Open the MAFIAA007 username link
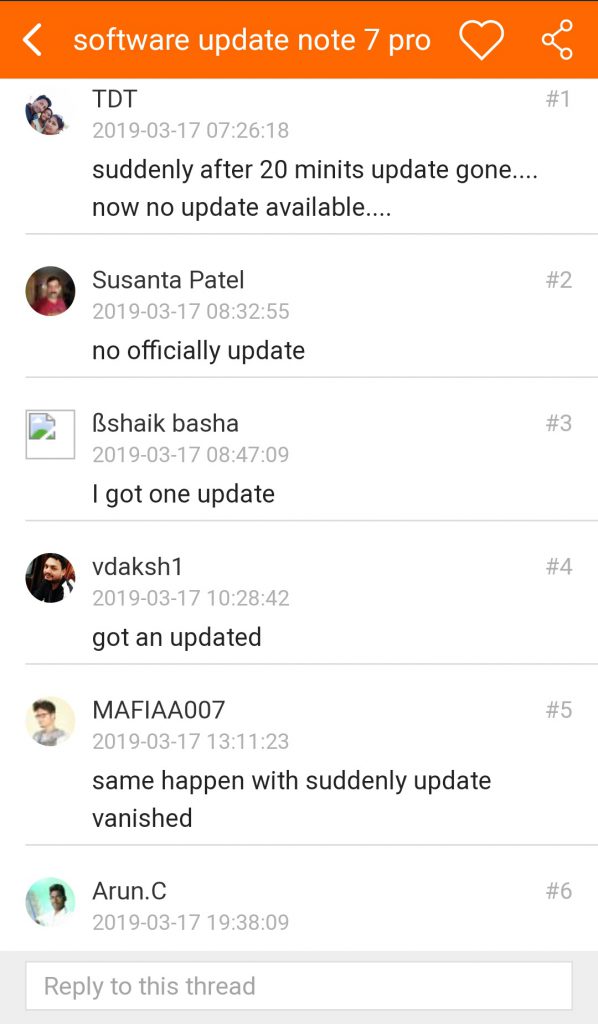598x1024 pixels. point(159,710)
